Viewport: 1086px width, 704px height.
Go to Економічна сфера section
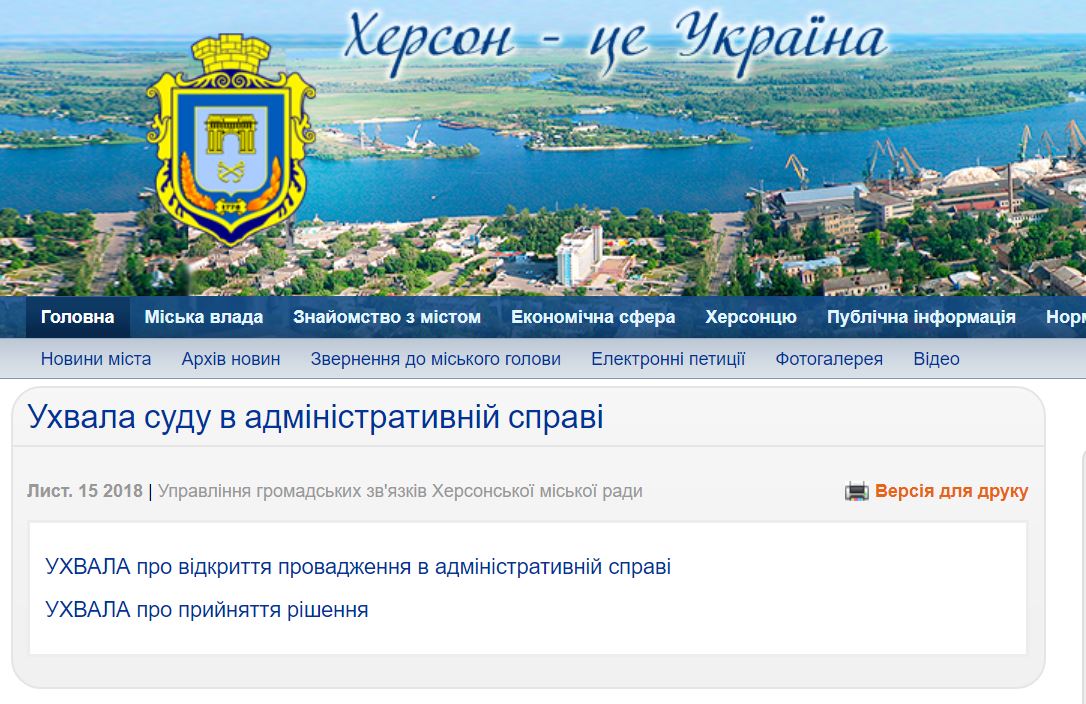[x=593, y=318]
